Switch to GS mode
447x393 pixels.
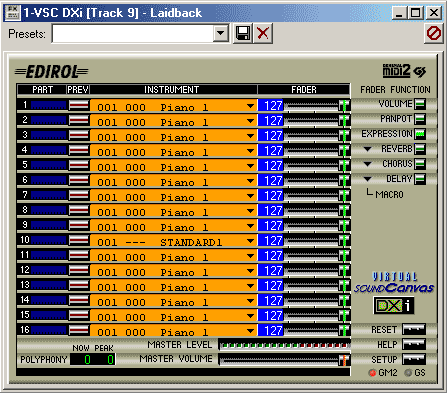coord(408,373)
